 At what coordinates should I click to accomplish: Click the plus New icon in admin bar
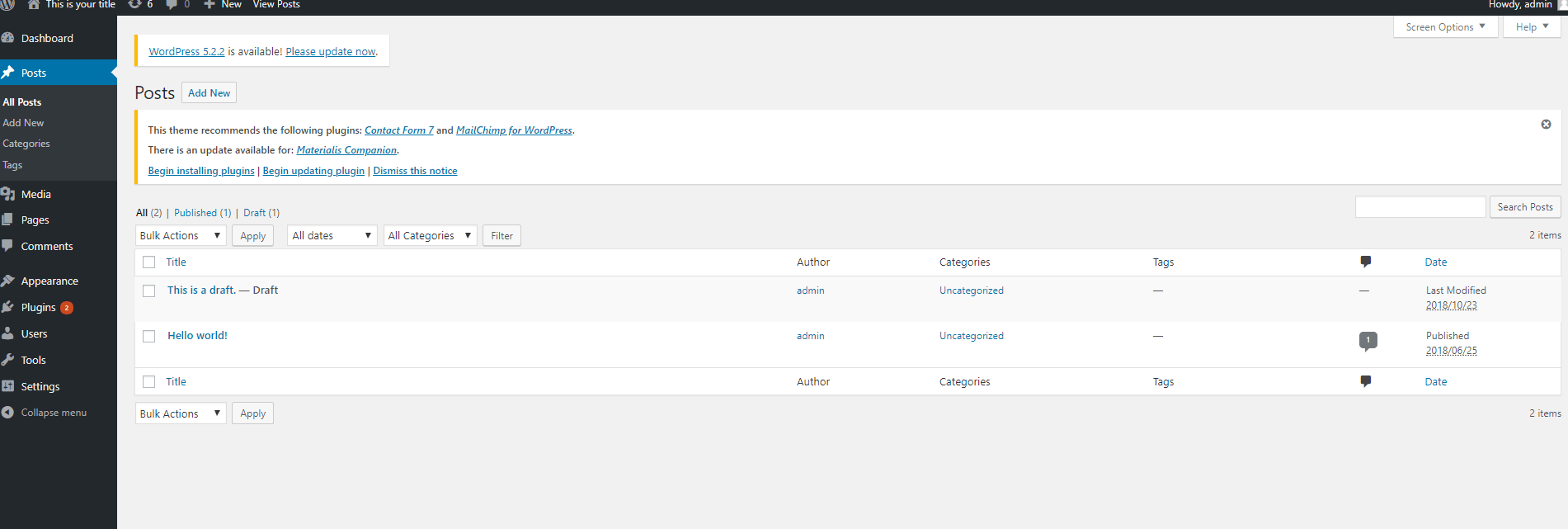pos(210,4)
